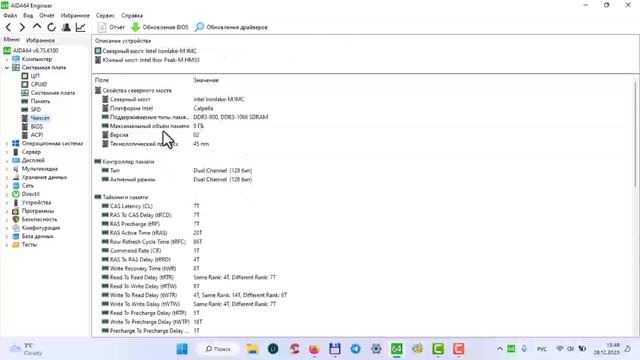Select Северный мост: Intel Ironlake-M IMC device
The image size is (640, 360).
point(146,51)
